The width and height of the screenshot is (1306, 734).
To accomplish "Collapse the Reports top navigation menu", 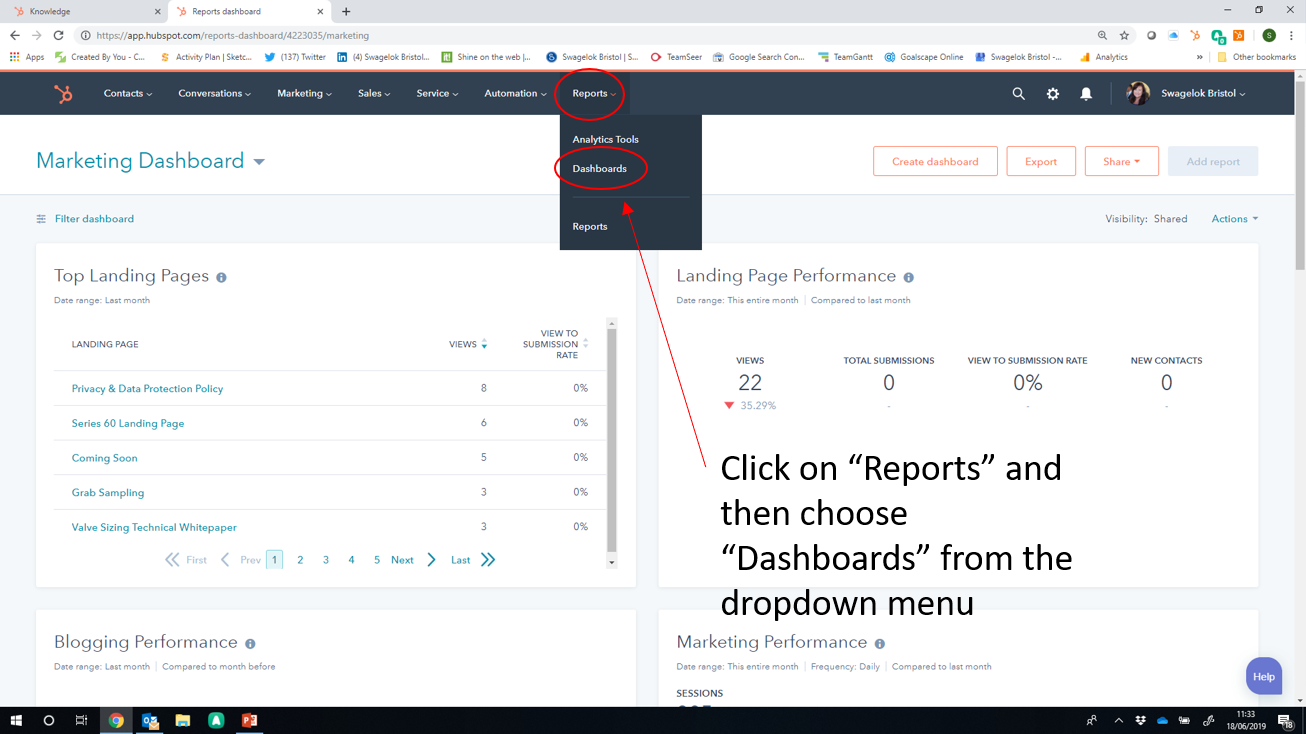I will (x=594, y=94).
